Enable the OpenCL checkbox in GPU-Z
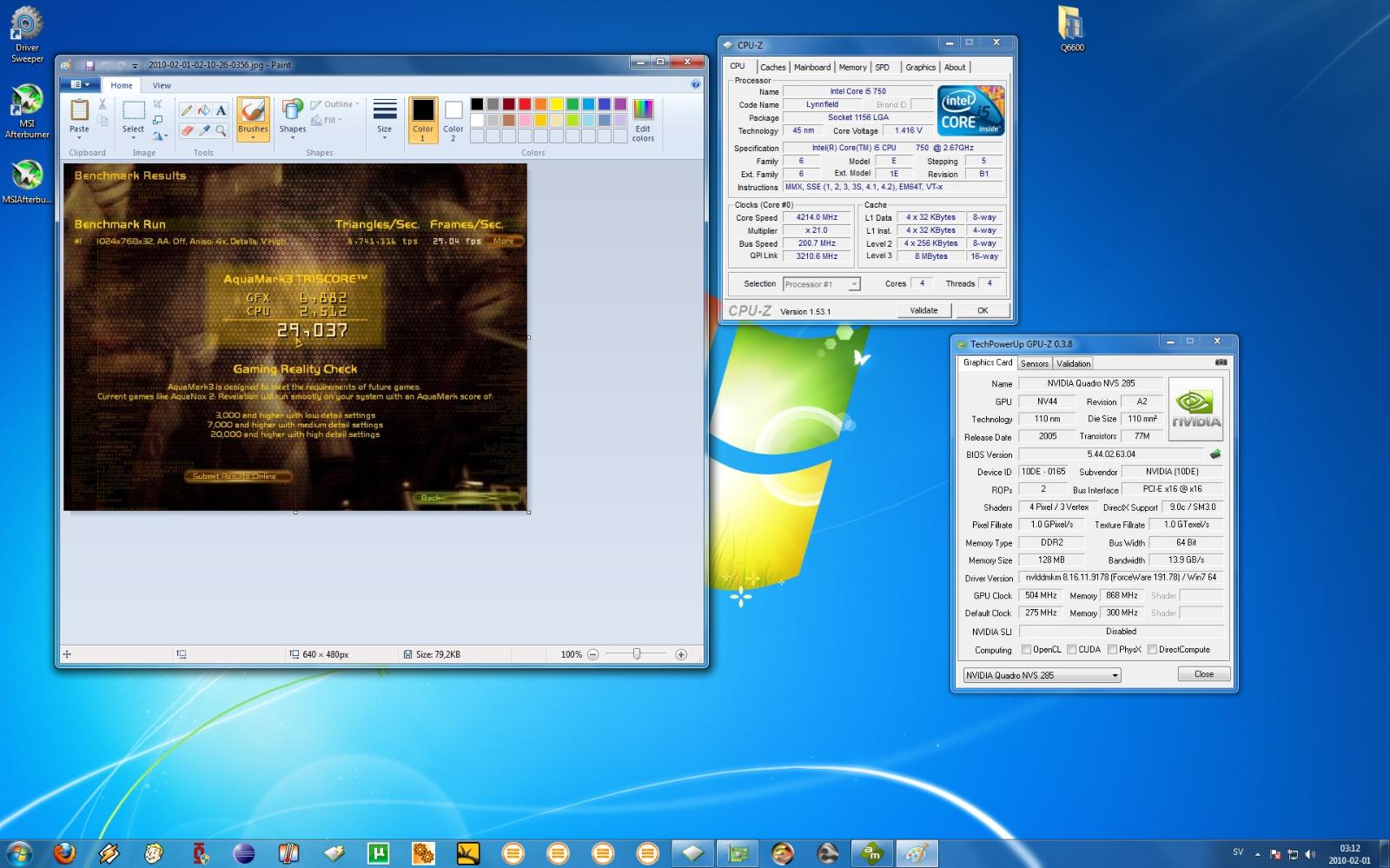1390x868 pixels. point(1026,649)
